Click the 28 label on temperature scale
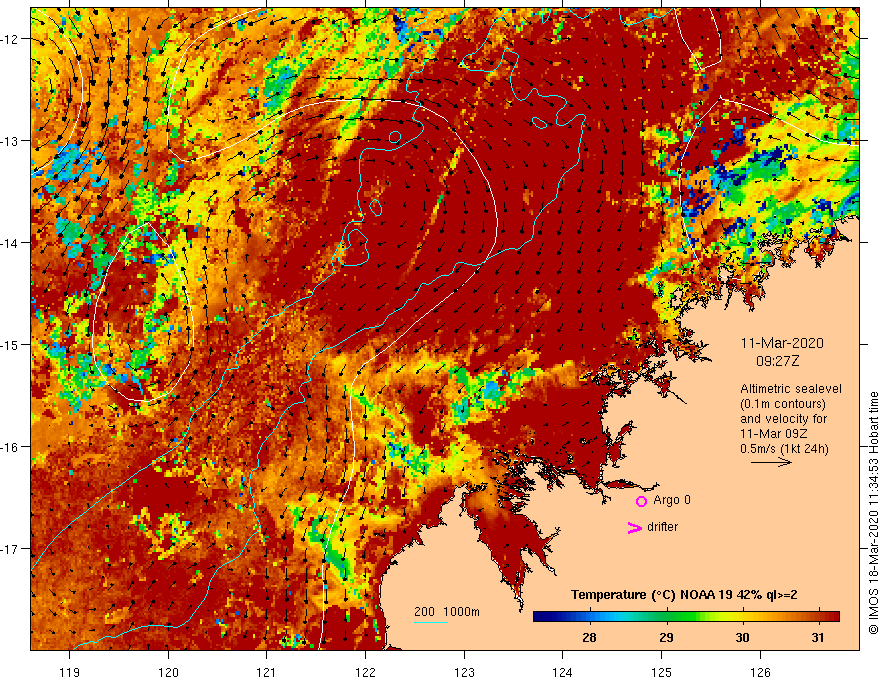 point(589,637)
